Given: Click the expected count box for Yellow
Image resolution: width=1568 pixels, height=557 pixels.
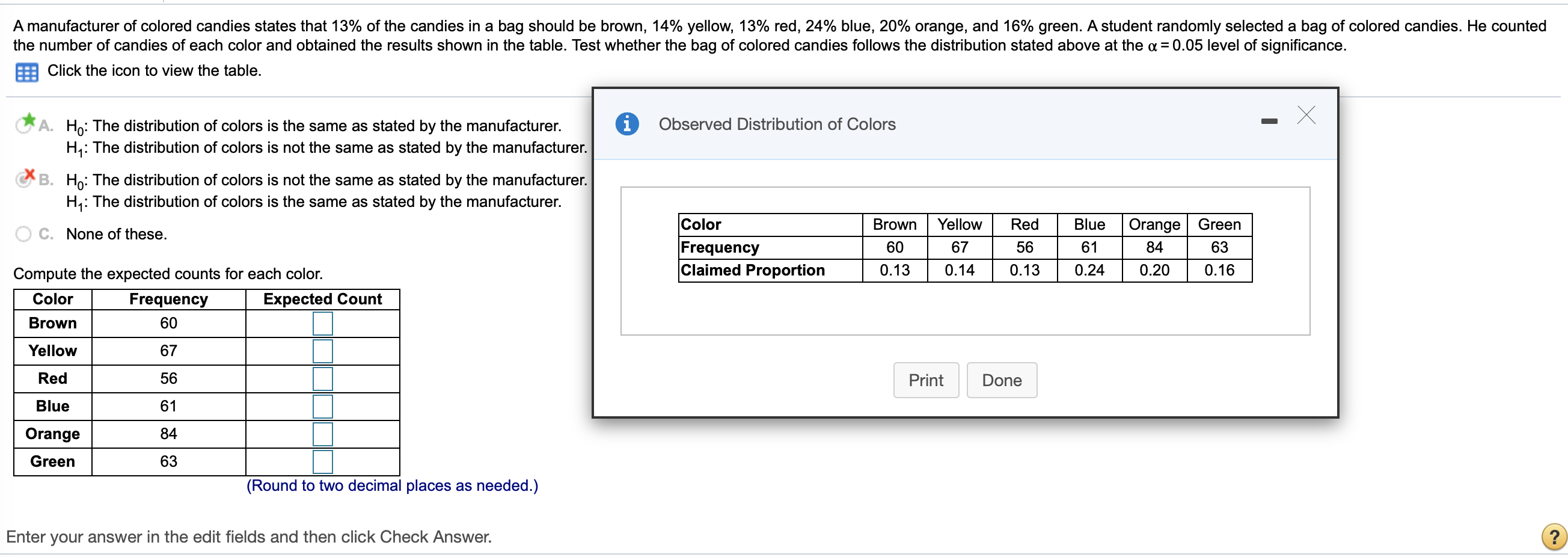Looking at the screenshot, I should (x=323, y=351).
